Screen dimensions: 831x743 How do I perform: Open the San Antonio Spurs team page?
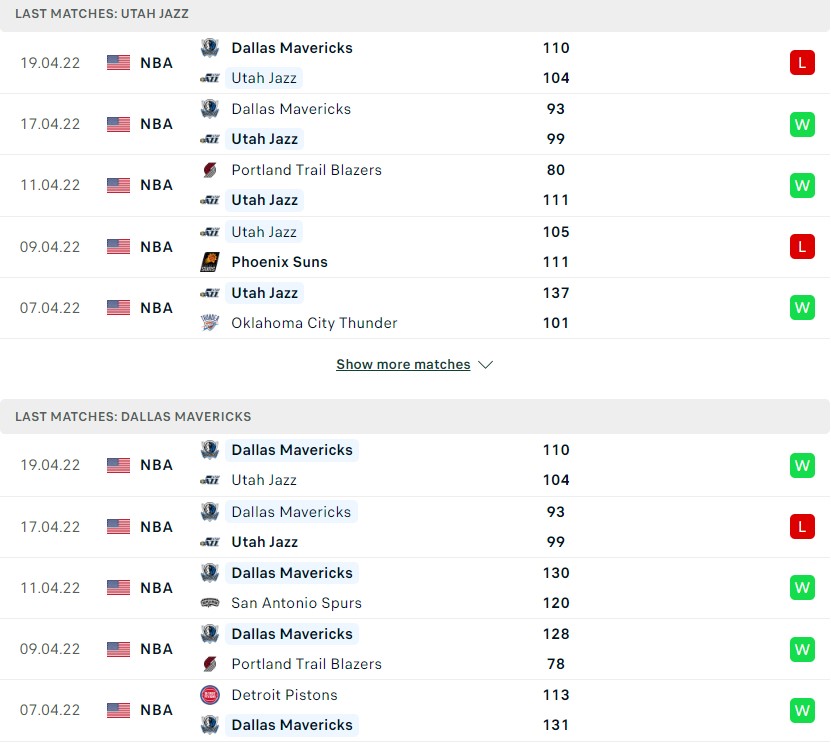(296, 603)
